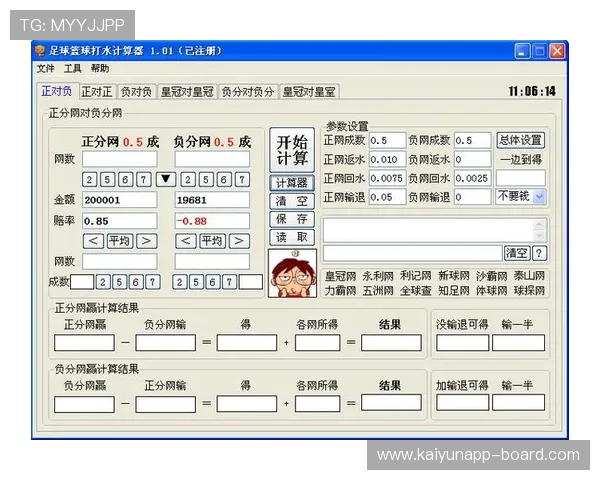Open the 工具 menu
Image resolution: width=600 pixels, height=480 pixels.
[x=73, y=69]
